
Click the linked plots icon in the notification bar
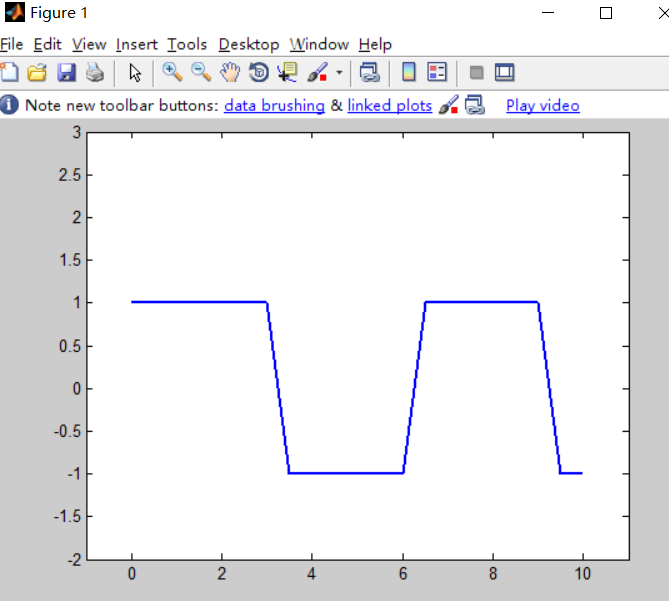[474, 105]
